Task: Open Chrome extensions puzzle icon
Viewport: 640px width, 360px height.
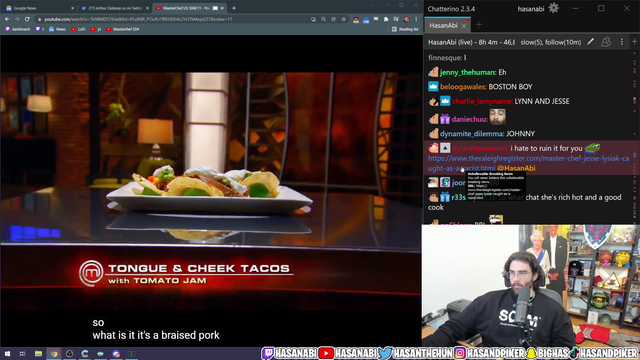Action: tap(386, 19)
